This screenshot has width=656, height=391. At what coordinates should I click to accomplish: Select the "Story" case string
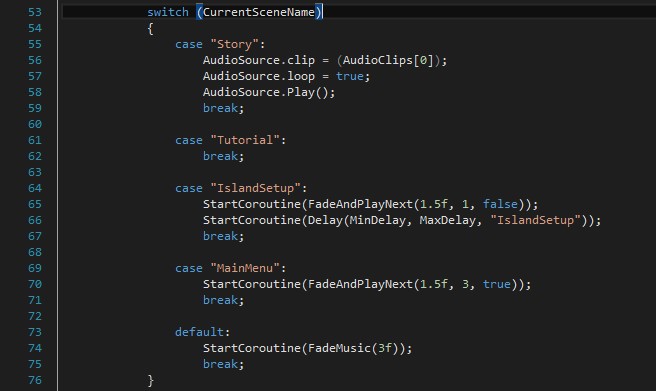(234, 44)
